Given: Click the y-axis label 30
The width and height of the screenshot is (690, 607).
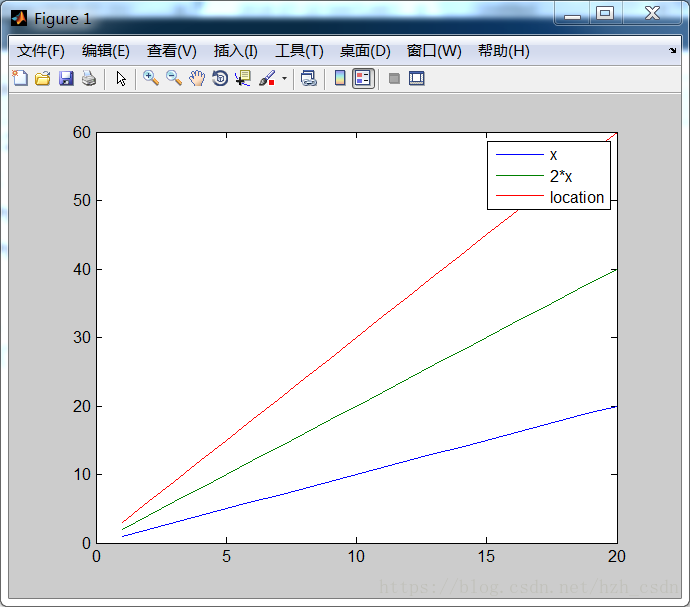Looking at the screenshot, I should tap(82, 338).
